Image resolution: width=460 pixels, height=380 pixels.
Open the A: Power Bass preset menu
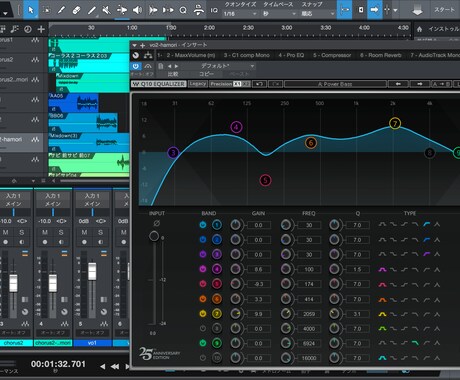[335, 84]
